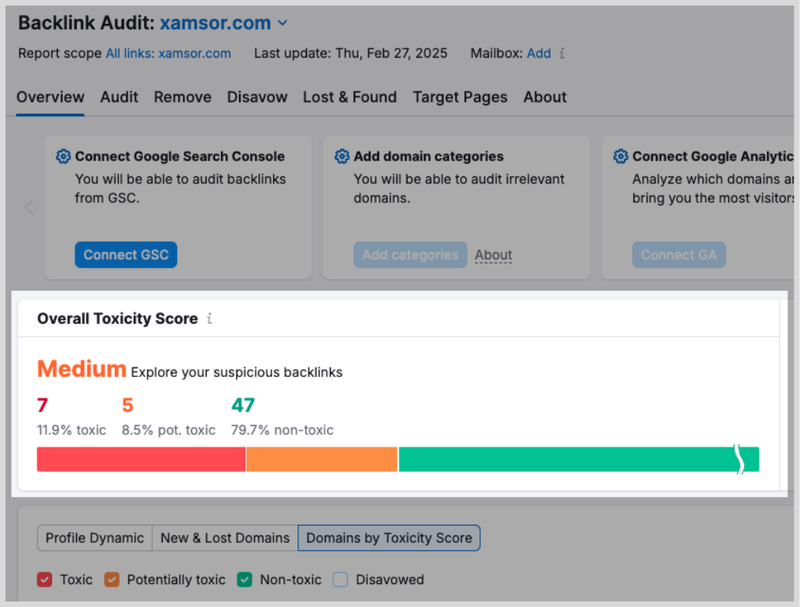Enable the Disavowed filter checkbox
The width and height of the screenshot is (800, 607).
pyautogui.click(x=340, y=580)
